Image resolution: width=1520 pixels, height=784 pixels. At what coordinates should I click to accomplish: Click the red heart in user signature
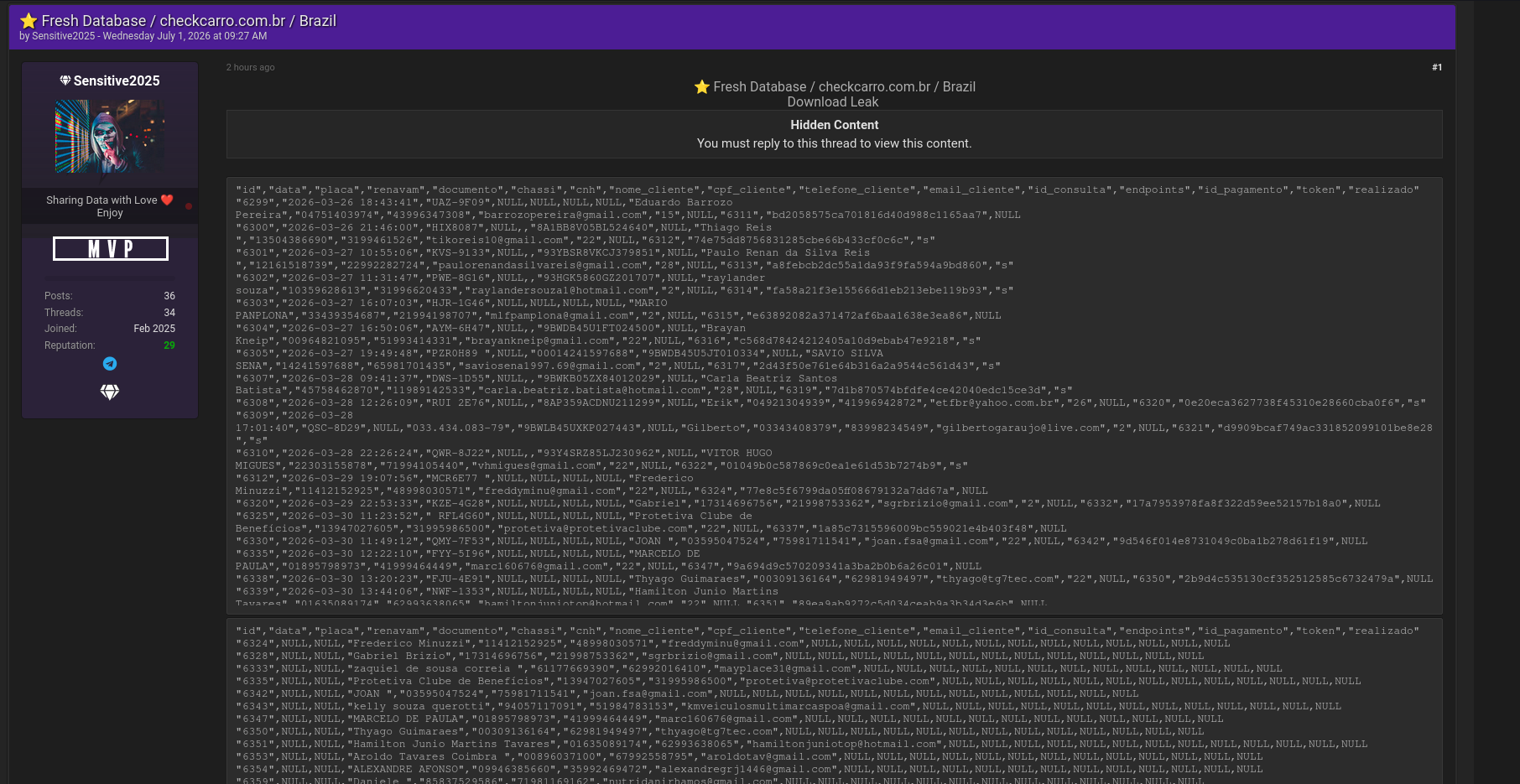coord(167,200)
